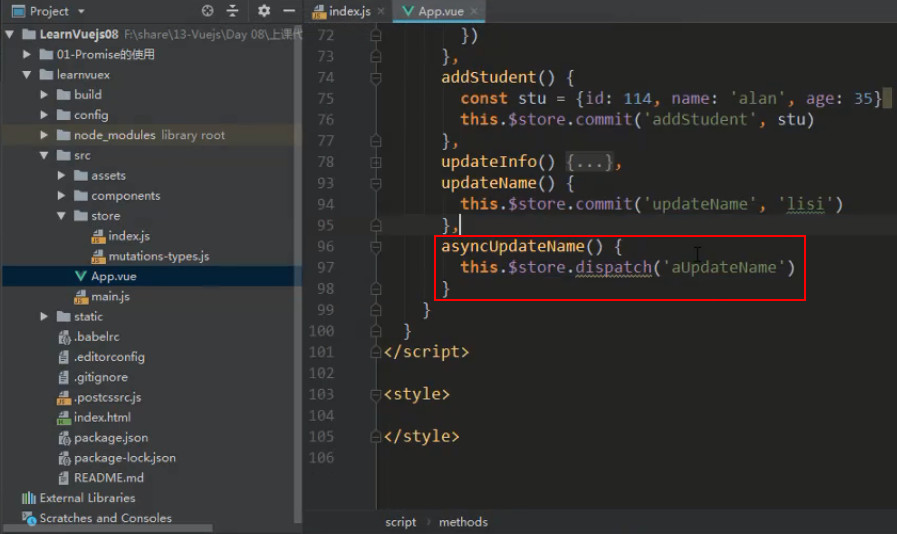Click the node_modules folder icon
The image size is (897, 534).
pos(63,135)
